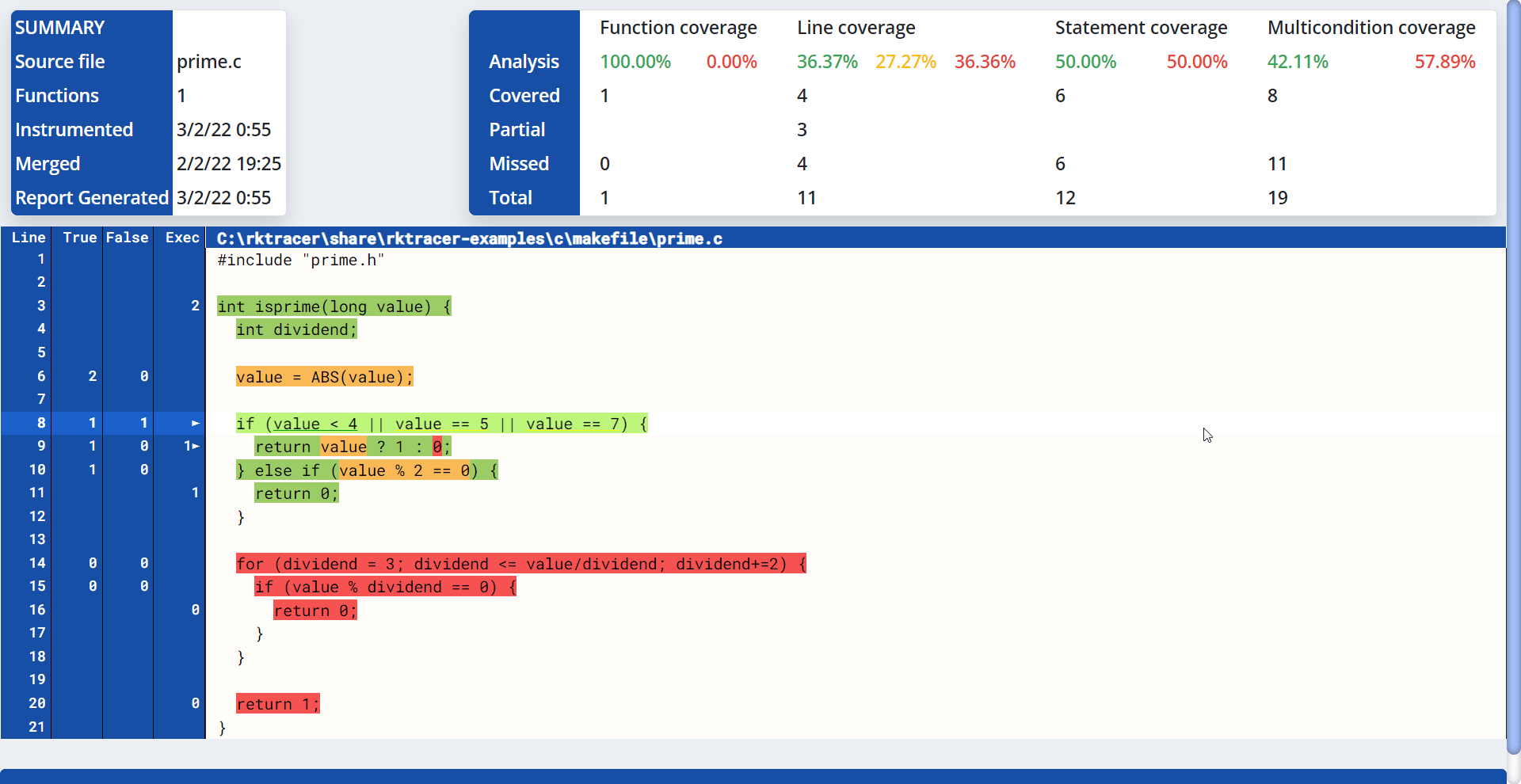Click the file path header for prime.c
This screenshot has height=784, width=1521.
point(469,238)
